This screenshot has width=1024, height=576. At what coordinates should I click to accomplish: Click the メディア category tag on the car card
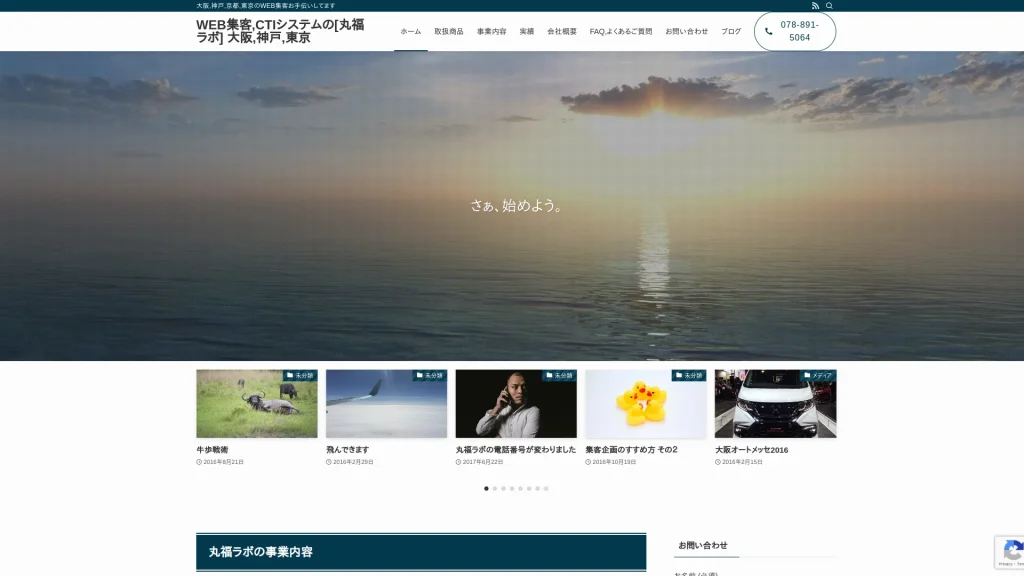pyautogui.click(x=818, y=376)
